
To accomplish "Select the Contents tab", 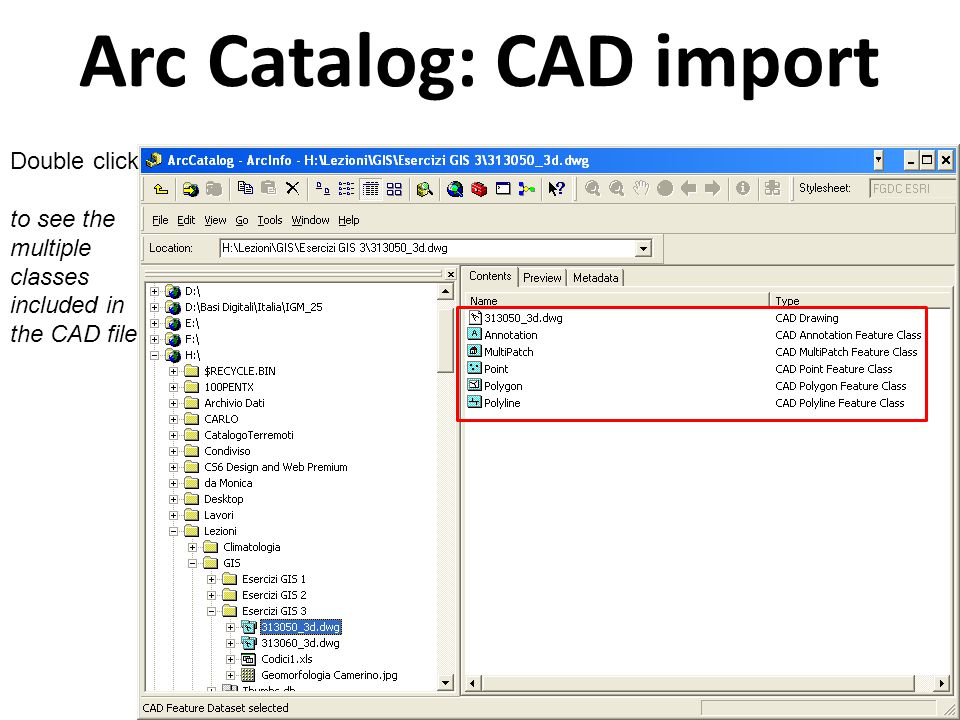I will click(490, 276).
